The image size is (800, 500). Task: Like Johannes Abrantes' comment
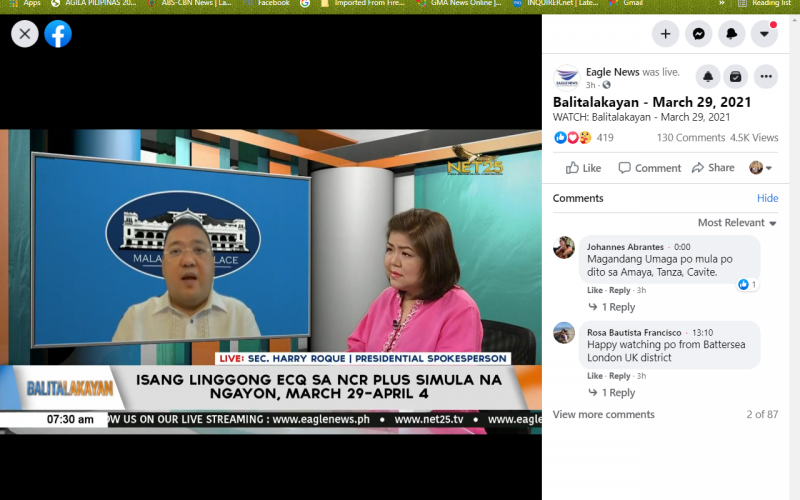(x=596, y=291)
